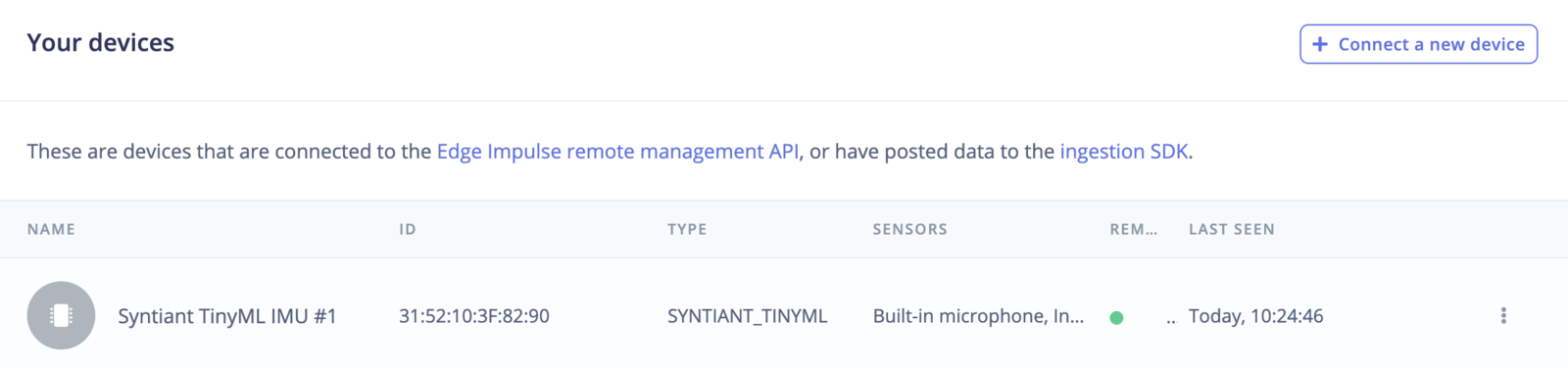Click device ID 31:52:10:3F:82:90

[474, 316]
